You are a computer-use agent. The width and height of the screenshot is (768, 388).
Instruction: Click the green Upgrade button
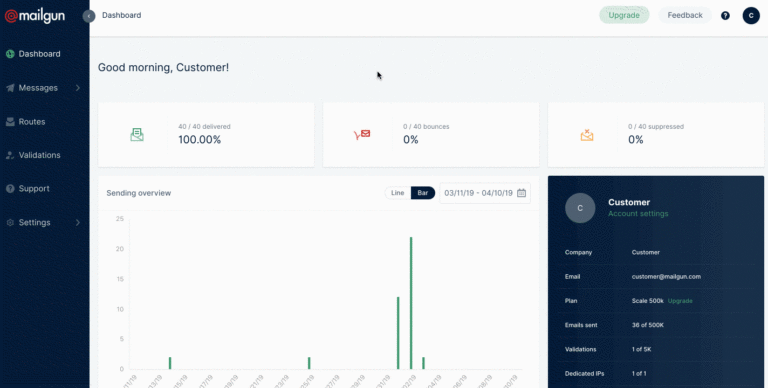click(x=624, y=15)
